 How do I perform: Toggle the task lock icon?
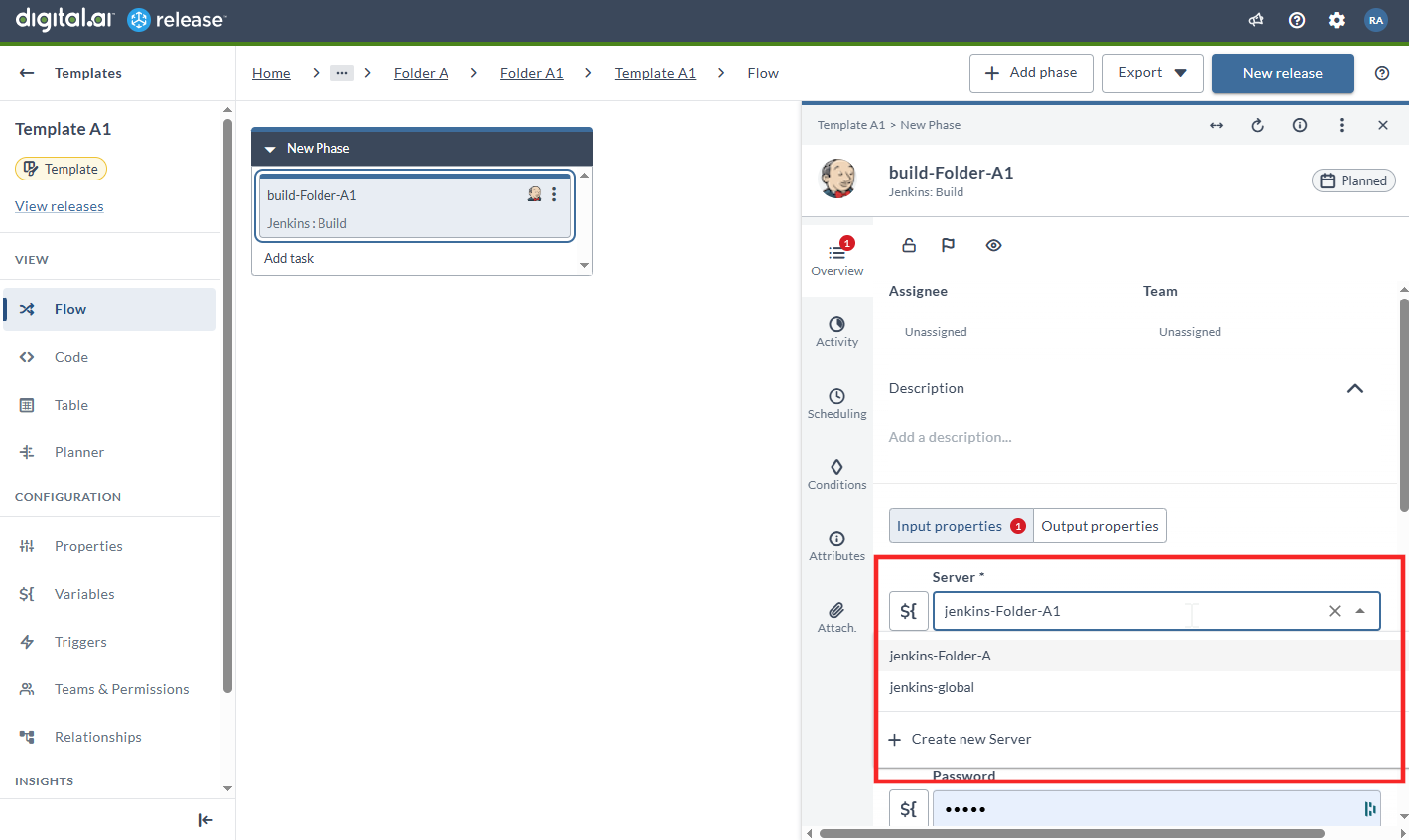(909, 245)
